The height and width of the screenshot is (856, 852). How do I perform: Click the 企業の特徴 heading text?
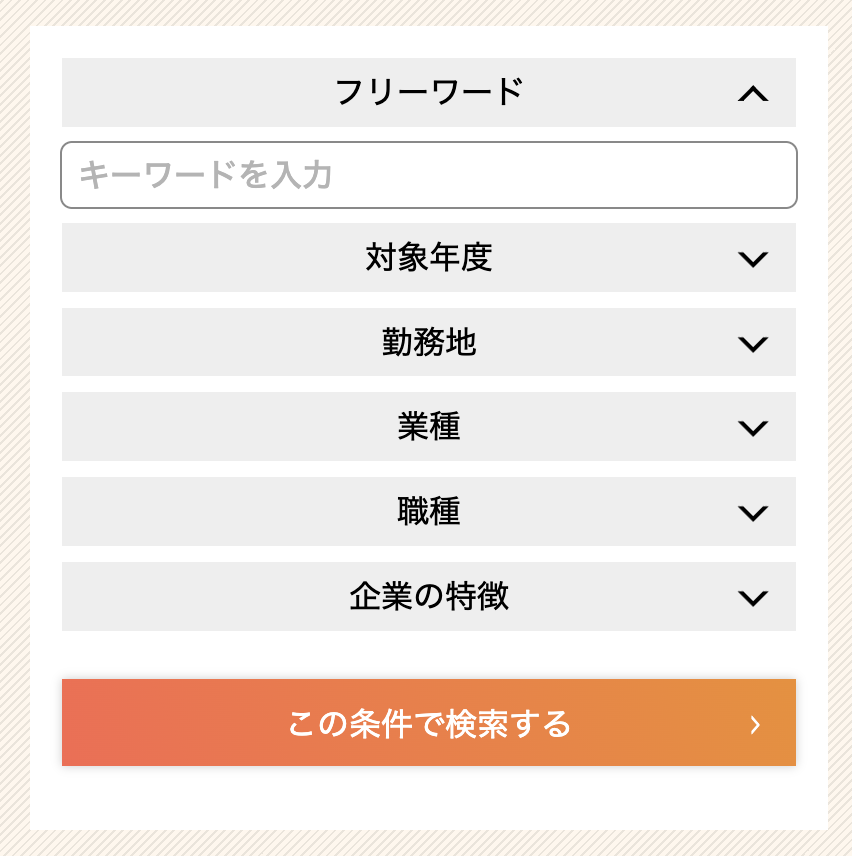pos(428,597)
